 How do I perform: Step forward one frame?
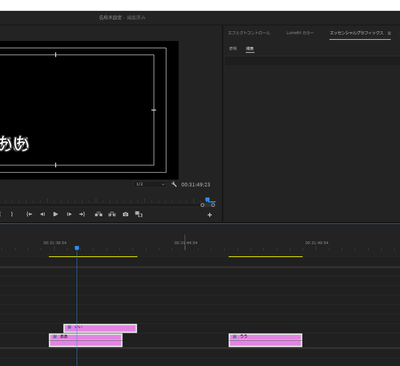point(69,214)
